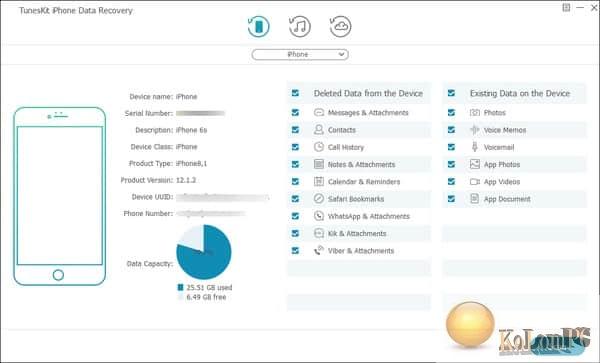
Task: Click the "TunesKit iPhone Data Recovery" title
Action: click(x=76, y=10)
